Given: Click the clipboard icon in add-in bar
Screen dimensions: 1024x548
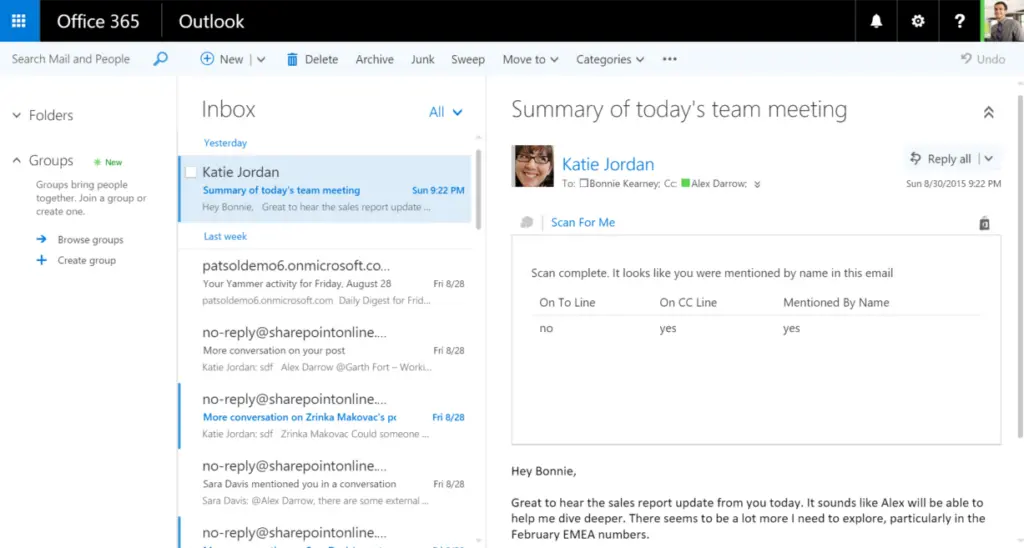Looking at the screenshot, I should 984,223.
